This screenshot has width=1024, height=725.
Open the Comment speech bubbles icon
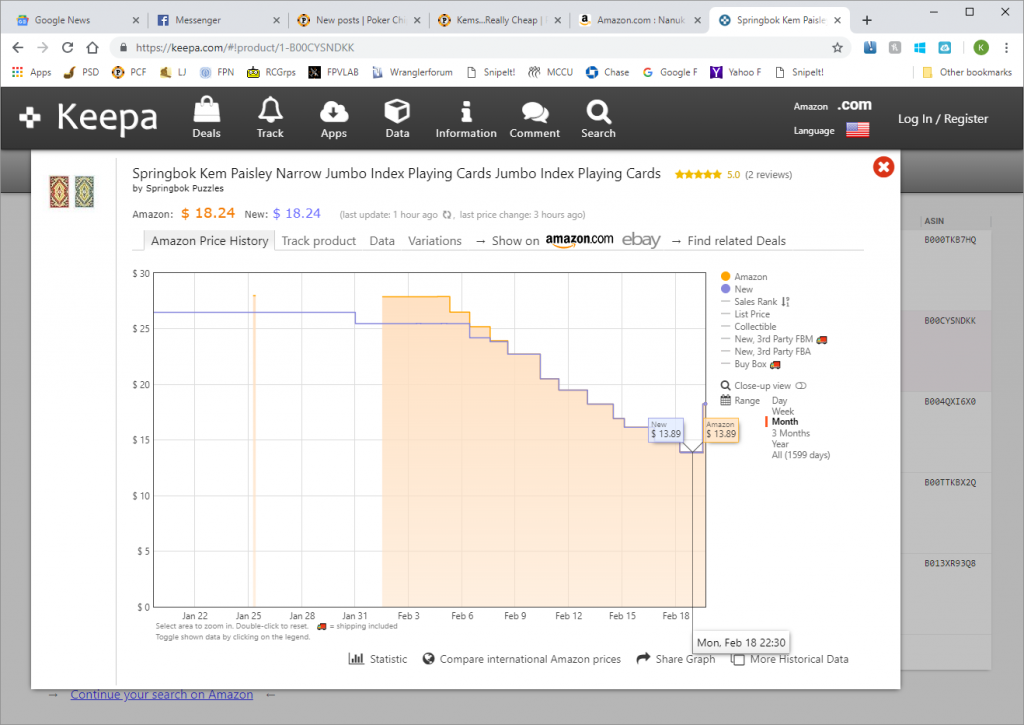tap(534, 118)
